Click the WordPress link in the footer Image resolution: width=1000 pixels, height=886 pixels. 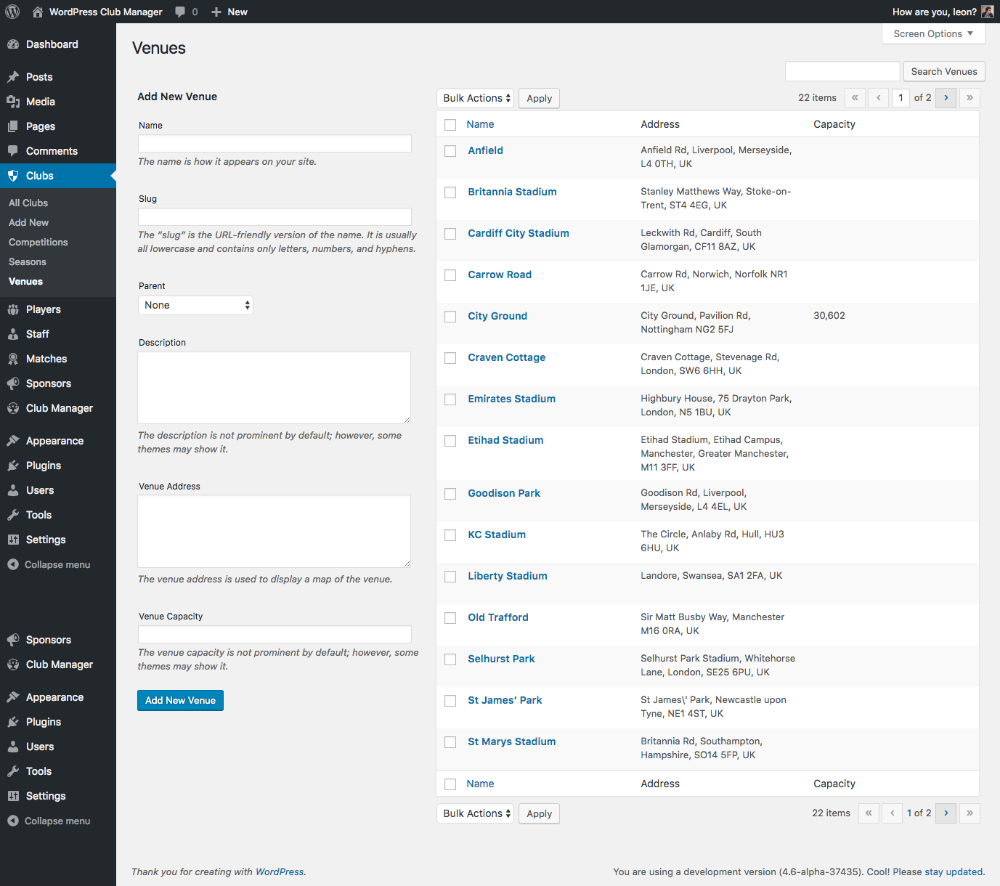279,871
